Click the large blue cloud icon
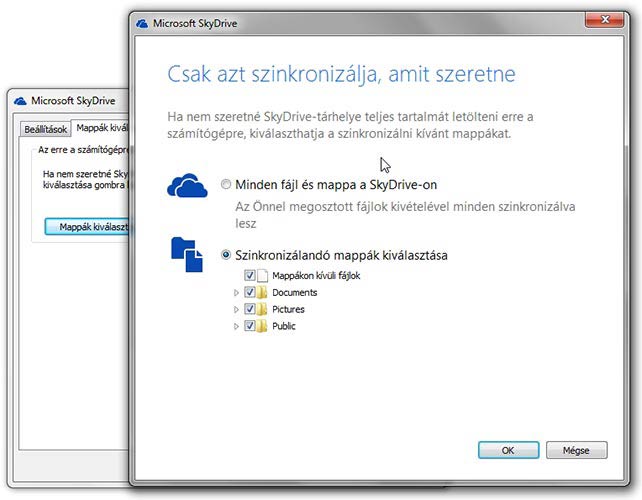The image size is (642, 500). point(187,185)
